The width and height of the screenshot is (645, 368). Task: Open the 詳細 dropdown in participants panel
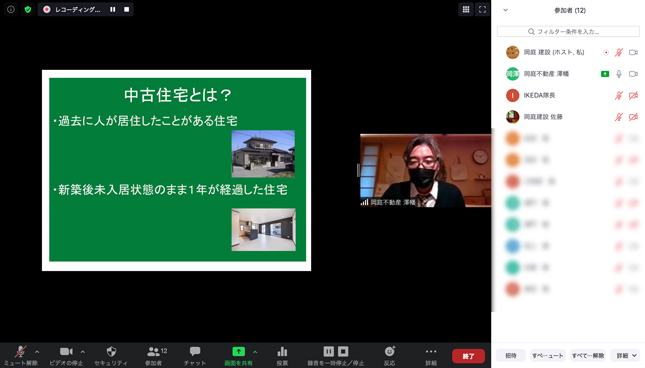pyautogui.click(x=626, y=355)
